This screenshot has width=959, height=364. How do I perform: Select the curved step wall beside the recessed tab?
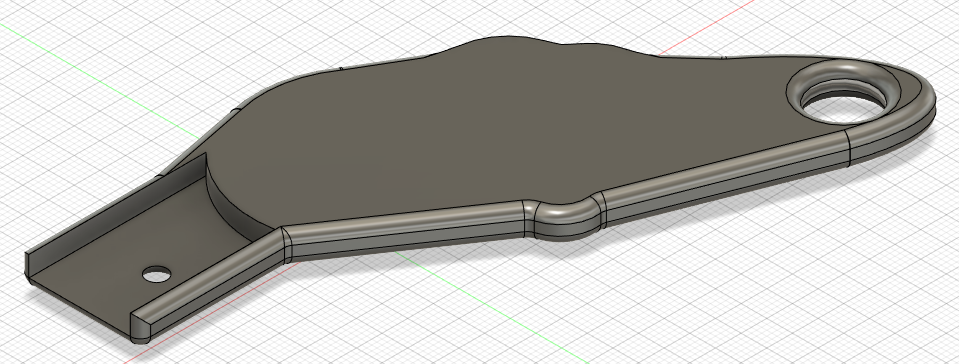pyautogui.click(x=235, y=205)
